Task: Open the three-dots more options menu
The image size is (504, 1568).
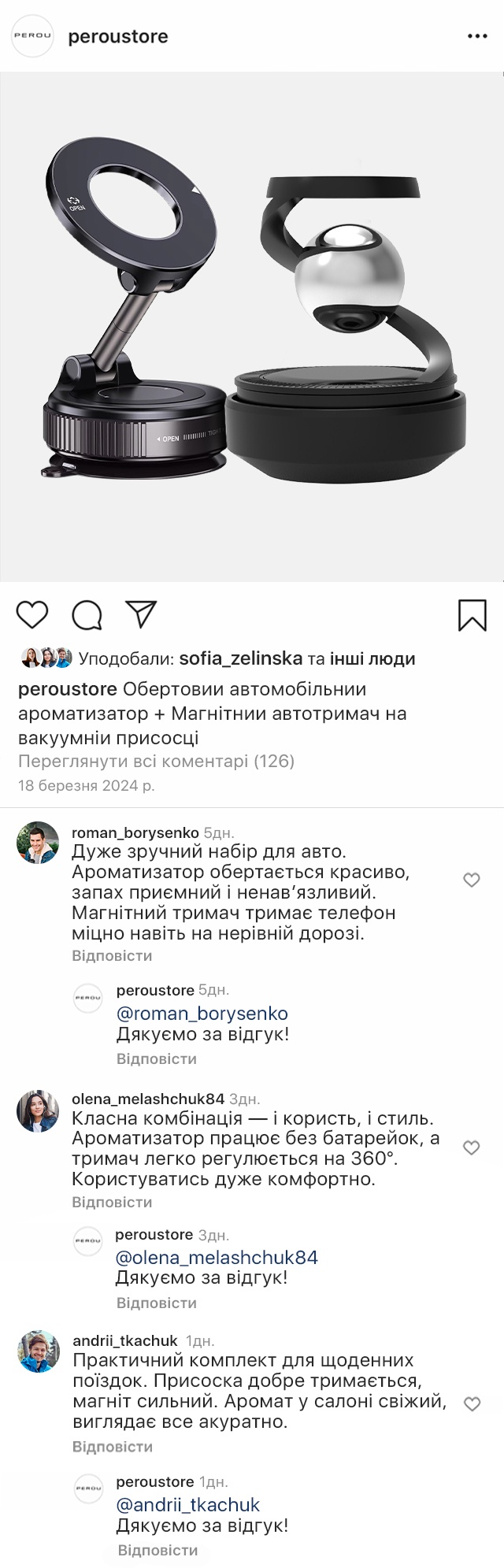Action: coord(477,36)
